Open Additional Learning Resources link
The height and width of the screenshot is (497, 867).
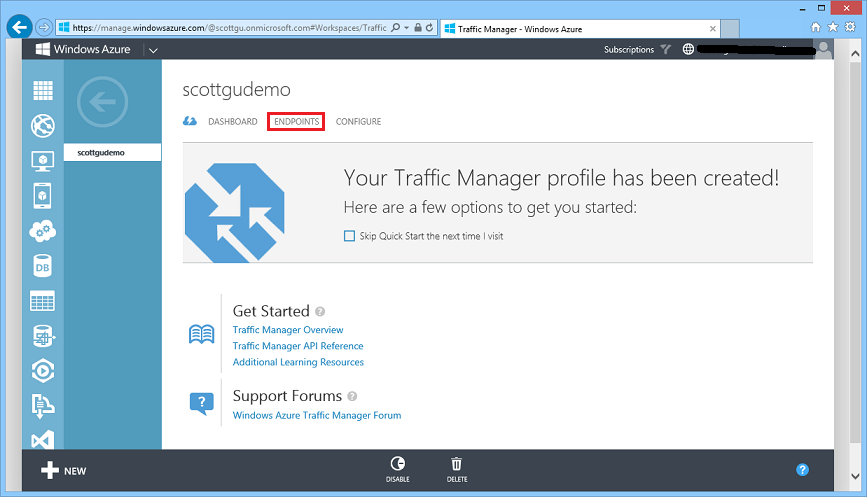[298, 362]
